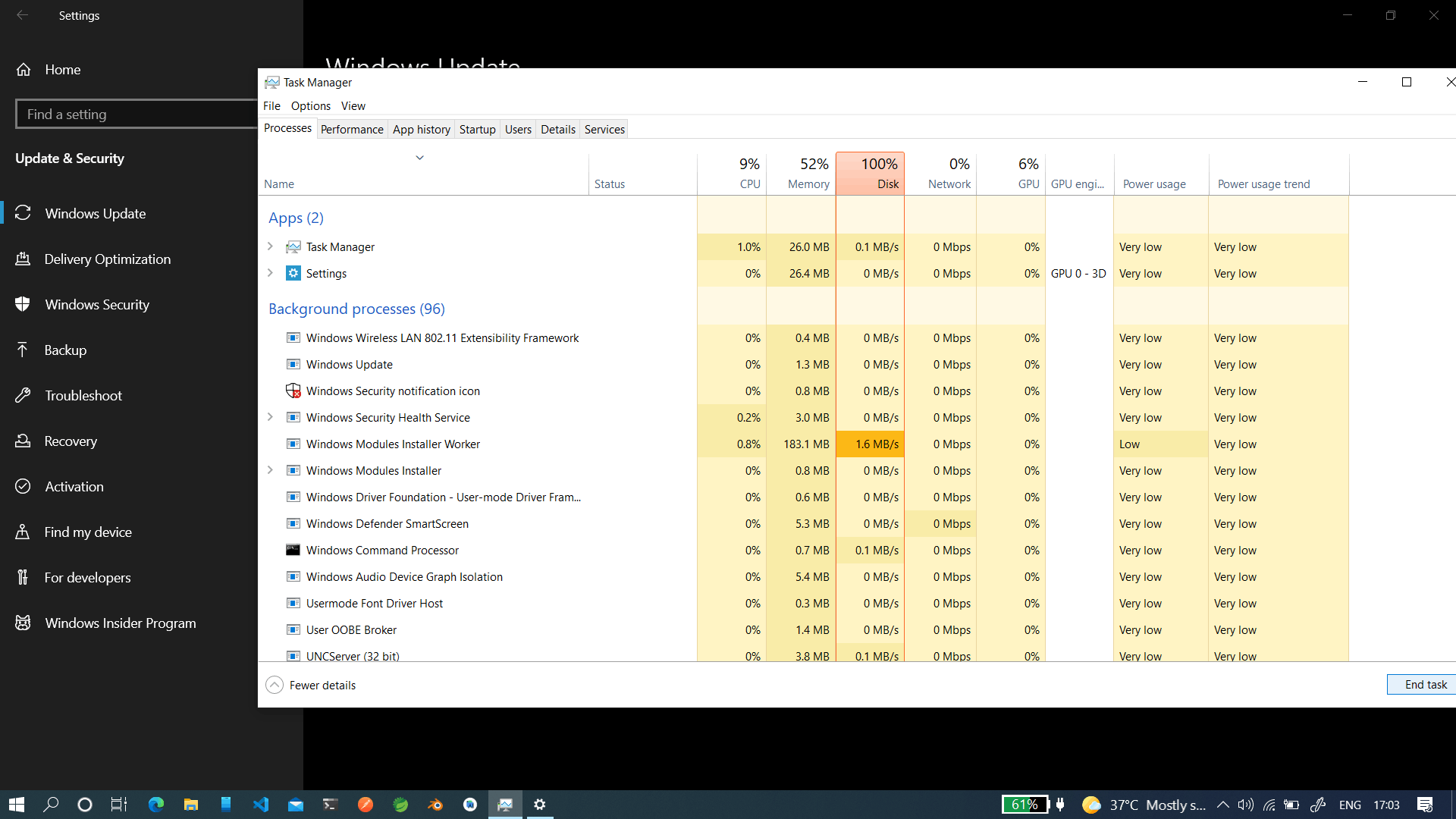Viewport: 1456px width, 819px height.
Task: Open the Options menu in Task Manager
Action: 311,106
